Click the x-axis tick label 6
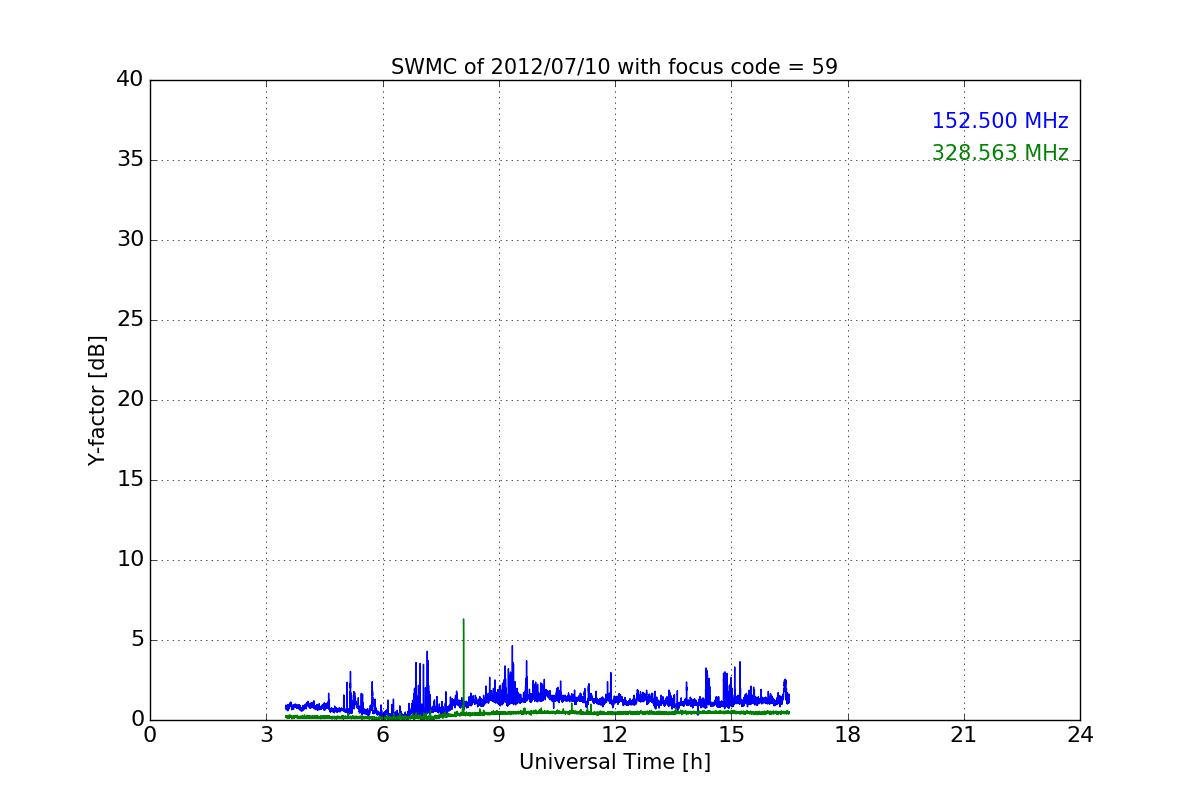Screen dimensions: 1200x800 coord(383,734)
